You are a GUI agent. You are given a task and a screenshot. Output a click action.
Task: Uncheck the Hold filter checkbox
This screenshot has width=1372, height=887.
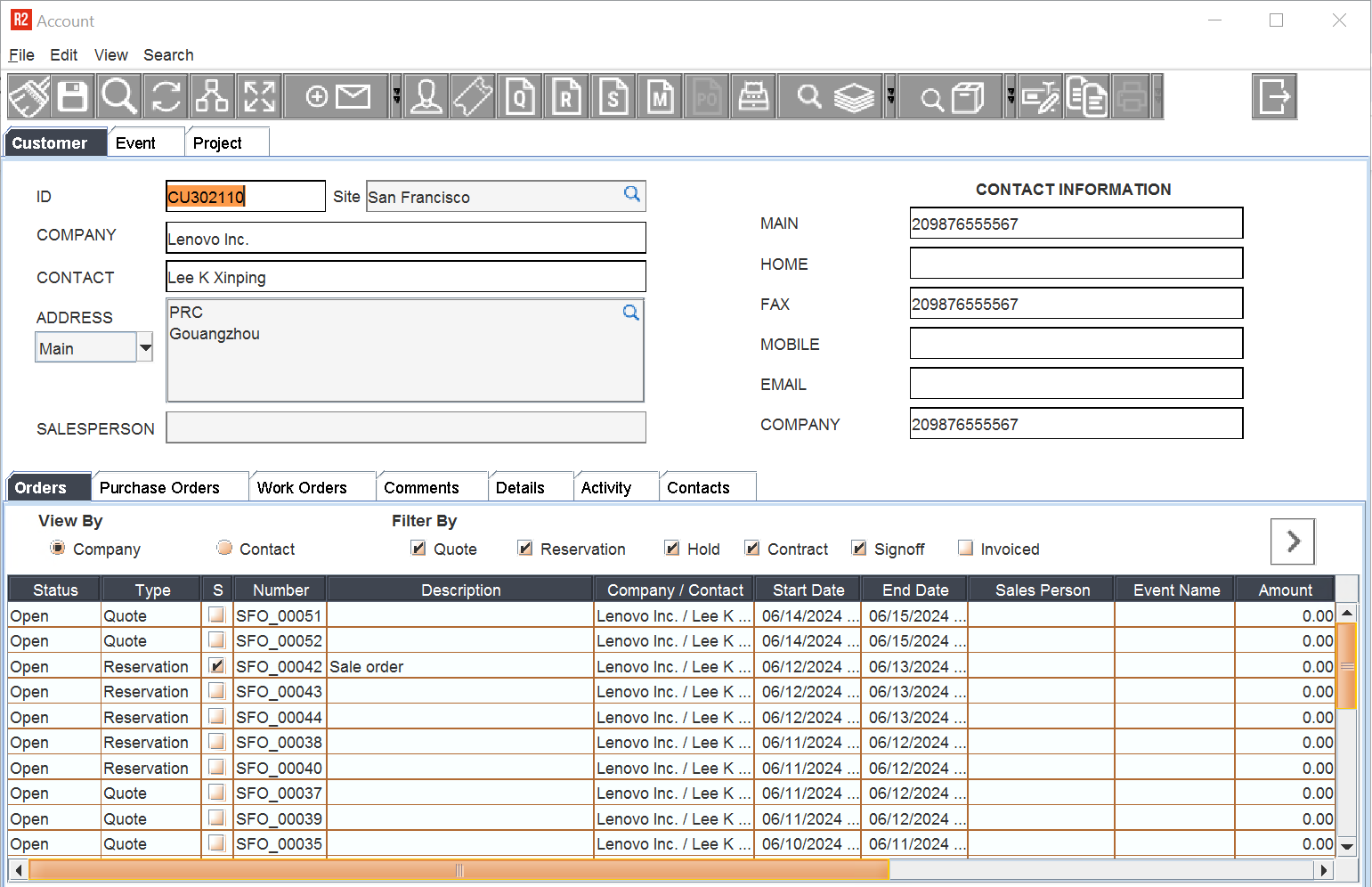click(672, 548)
